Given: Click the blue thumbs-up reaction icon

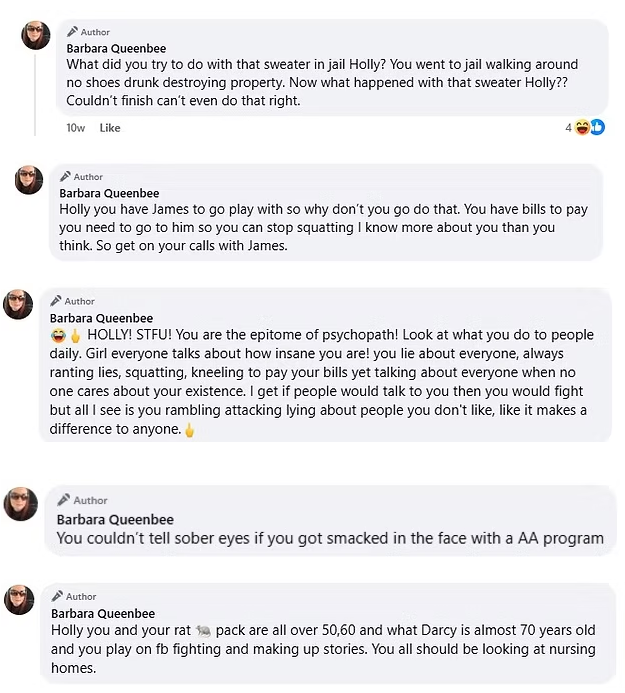Looking at the screenshot, I should pos(597,127).
